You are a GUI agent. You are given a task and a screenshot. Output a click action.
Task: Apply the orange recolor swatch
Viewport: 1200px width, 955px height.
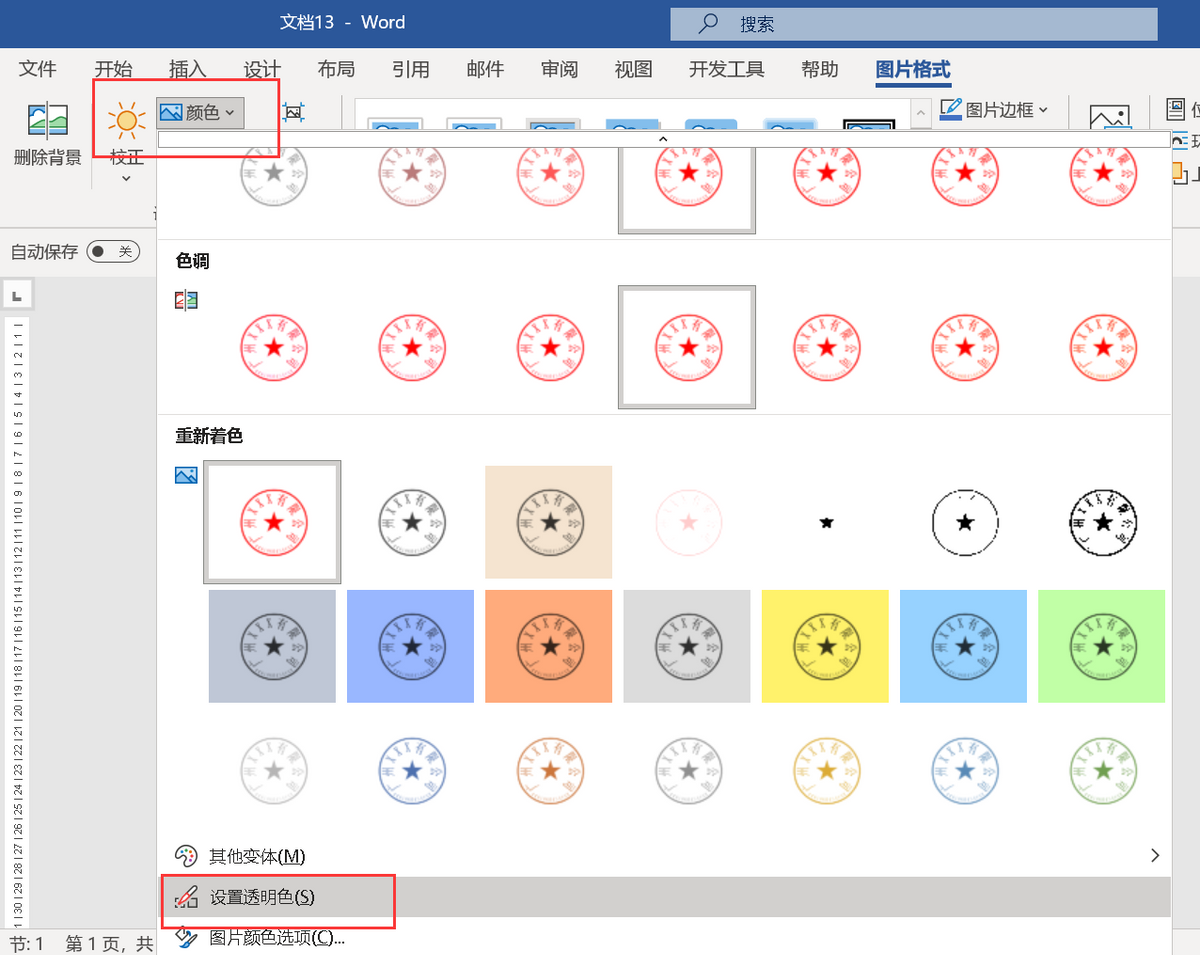[x=549, y=646]
